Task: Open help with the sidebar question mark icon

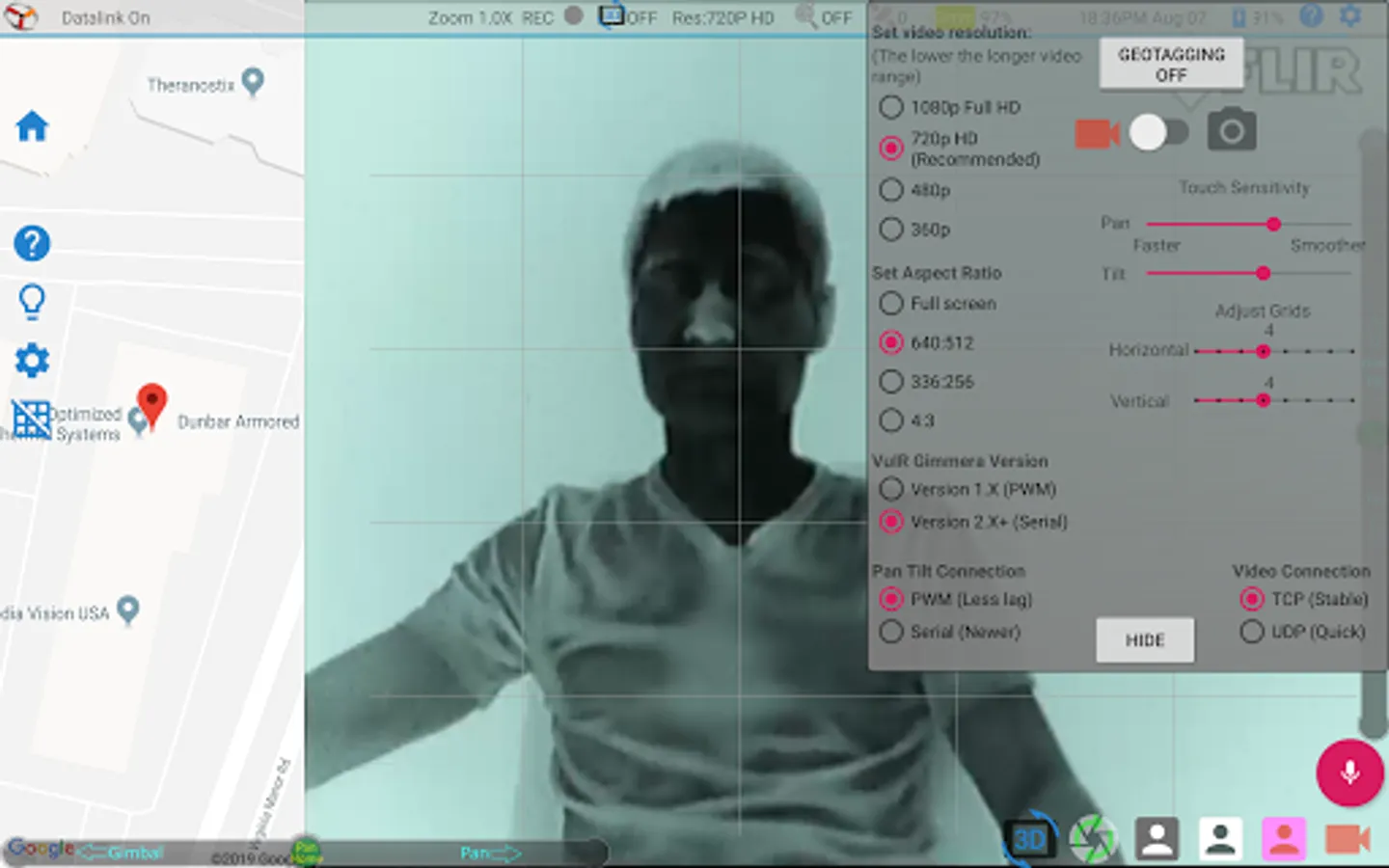Action: pyautogui.click(x=32, y=243)
